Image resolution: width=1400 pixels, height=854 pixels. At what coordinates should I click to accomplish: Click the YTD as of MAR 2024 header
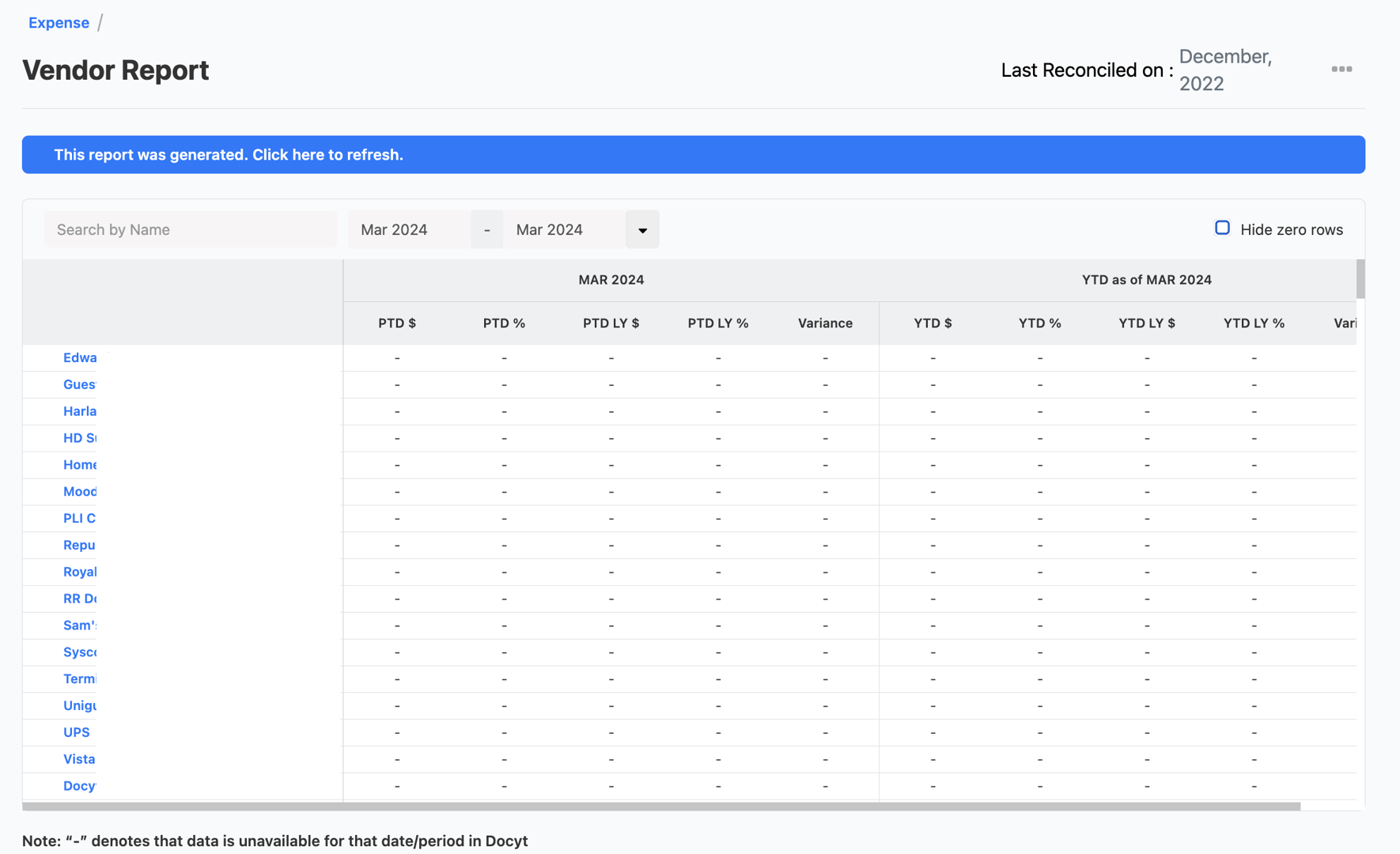tap(1147, 280)
